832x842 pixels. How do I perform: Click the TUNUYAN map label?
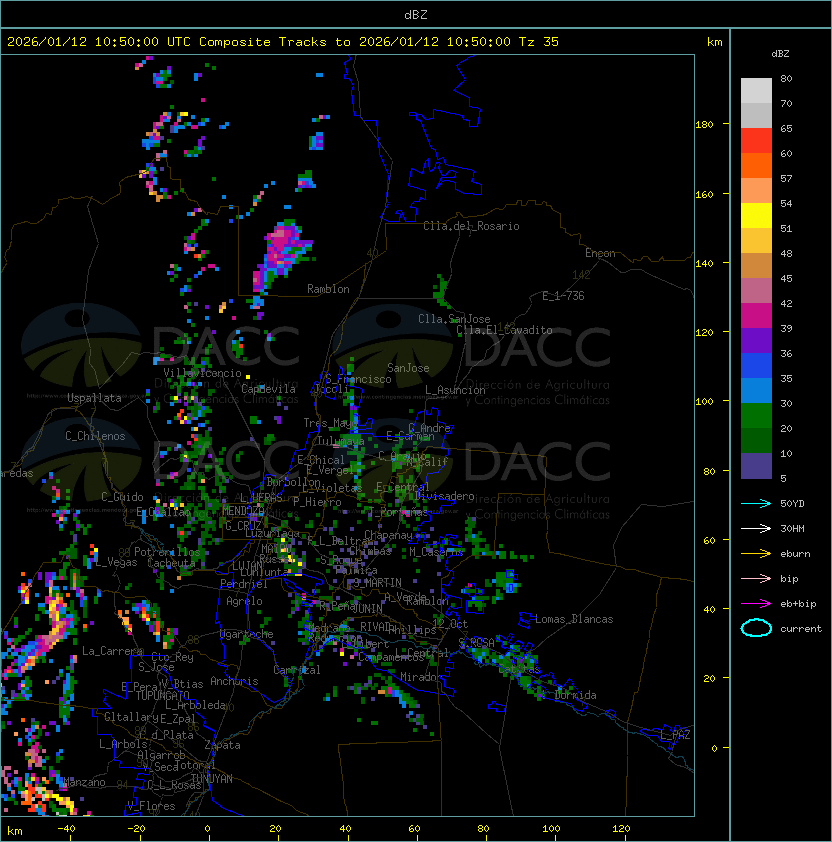coord(212,779)
